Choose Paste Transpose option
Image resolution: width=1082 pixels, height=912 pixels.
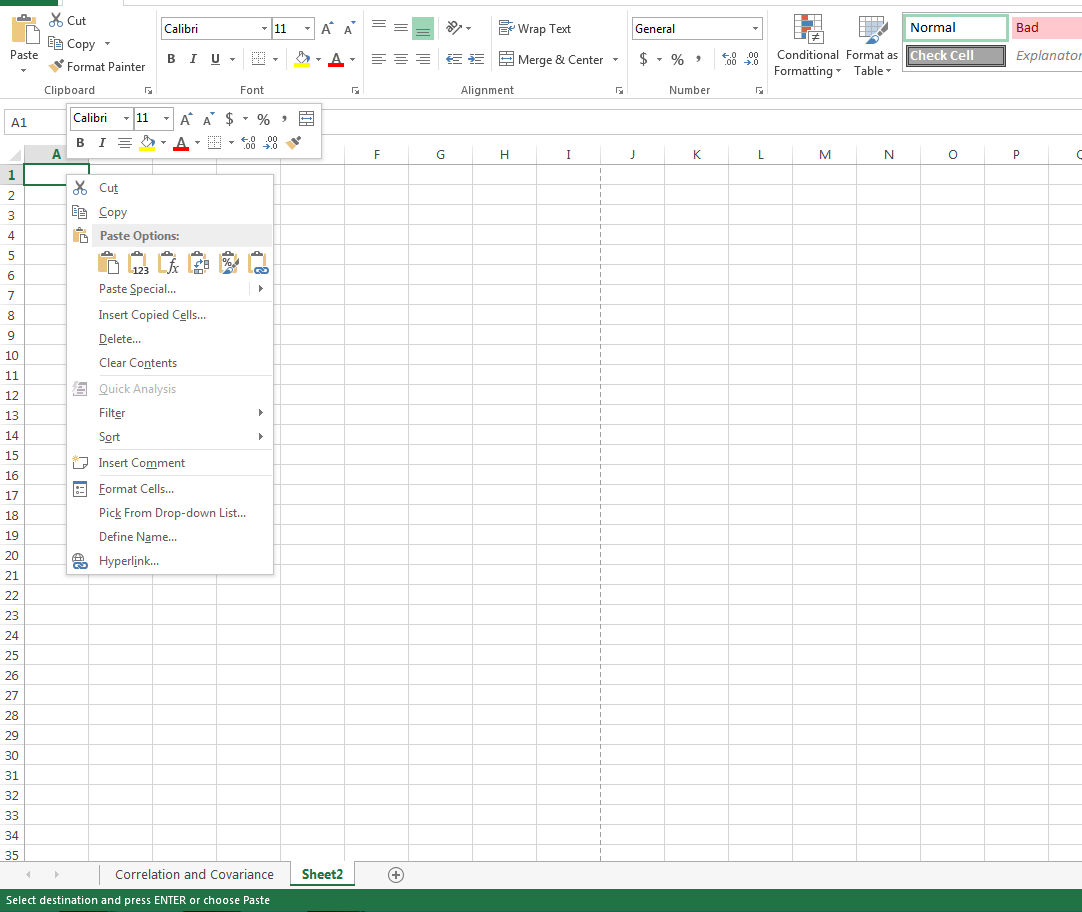coord(199,263)
